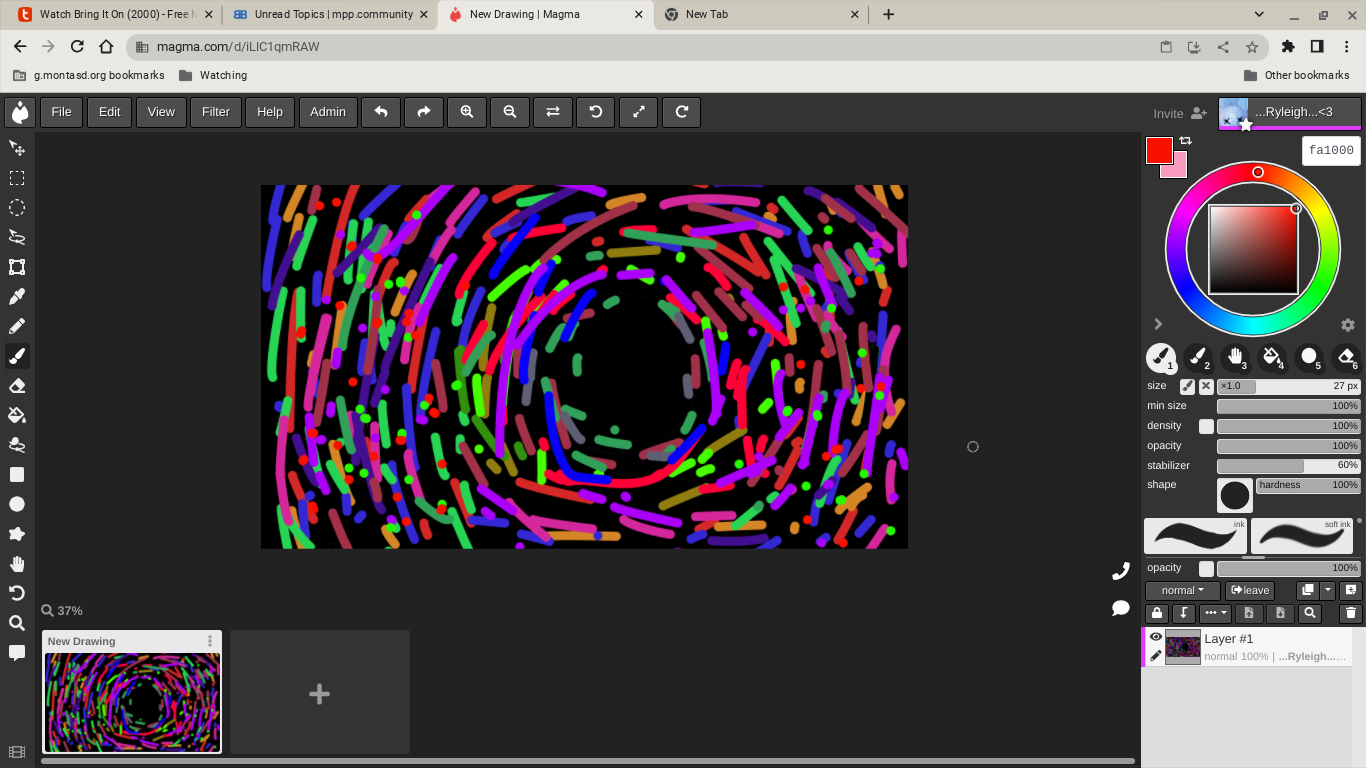
Task: Open the chat bubble panel
Action: [x=1121, y=608]
